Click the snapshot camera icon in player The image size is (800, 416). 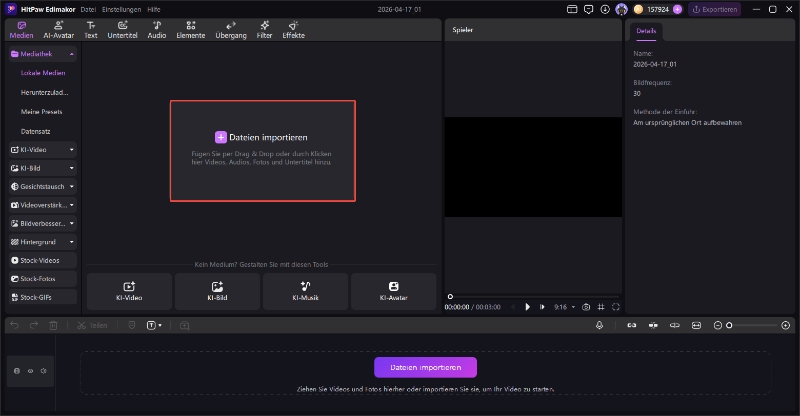pyautogui.click(x=586, y=307)
